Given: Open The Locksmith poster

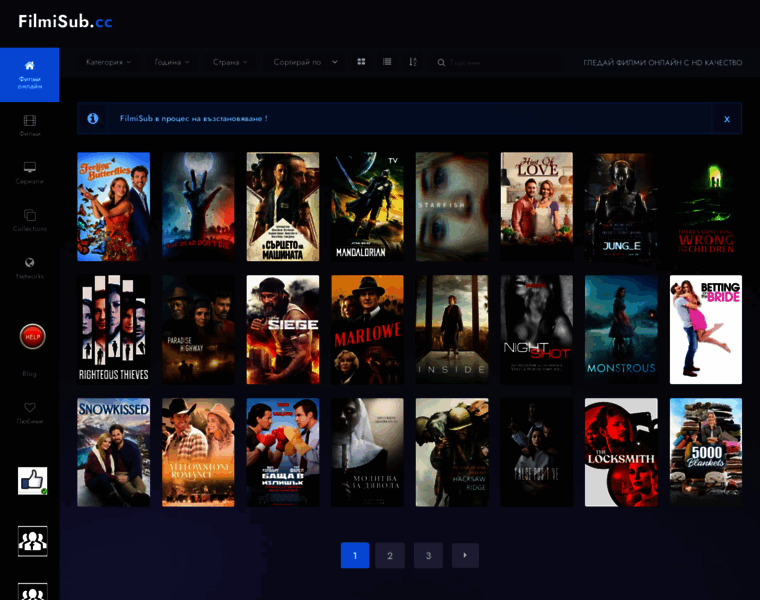Looking at the screenshot, I should click(x=621, y=453).
